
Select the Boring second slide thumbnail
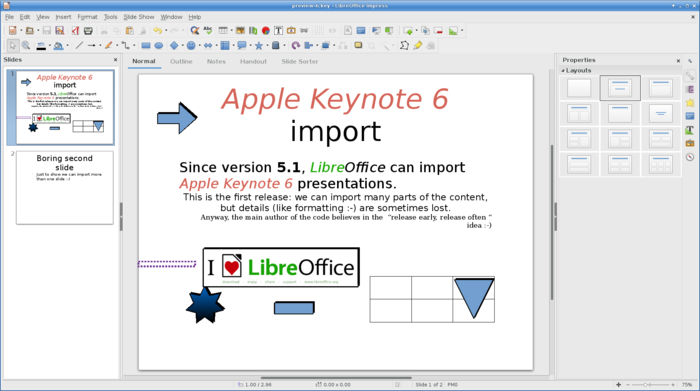pos(65,187)
